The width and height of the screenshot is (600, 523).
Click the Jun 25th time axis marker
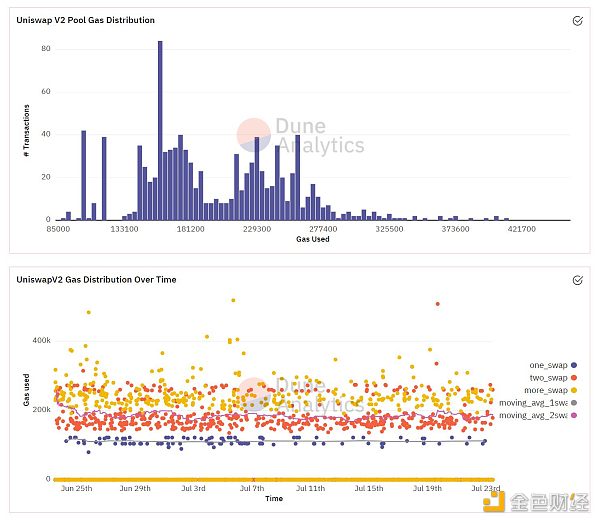76,489
